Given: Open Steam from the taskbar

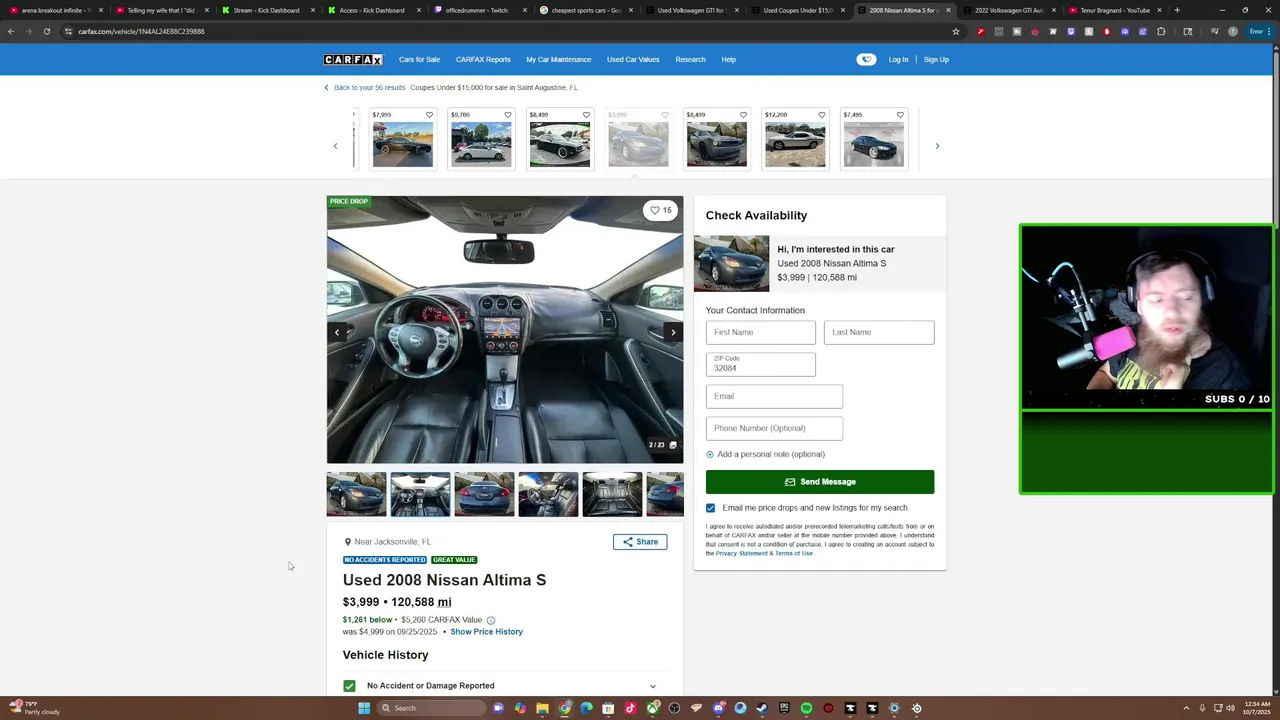Looking at the screenshot, I should tap(762, 708).
